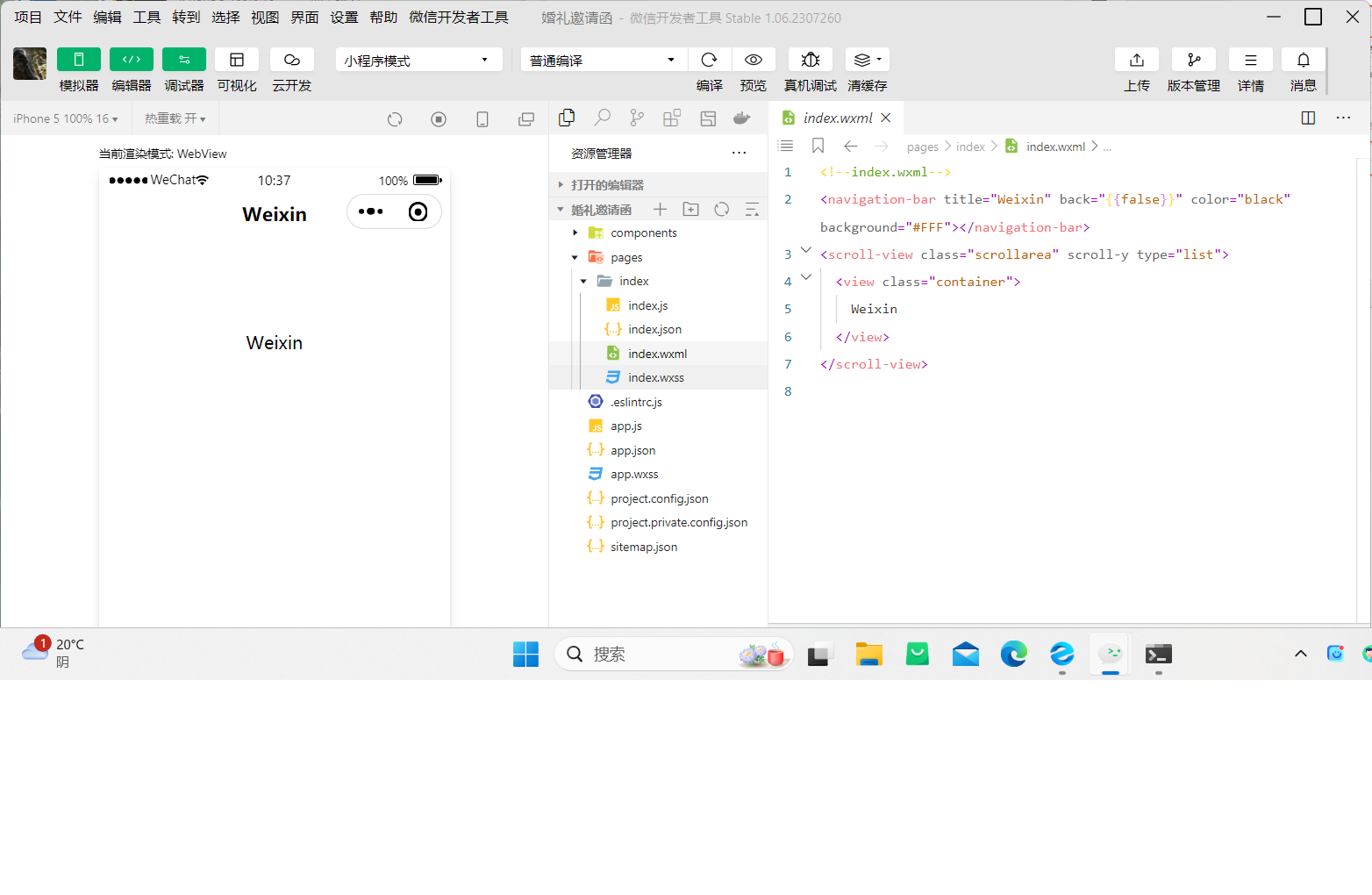Image resolution: width=1372 pixels, height=895 pixels.
Task: Navigate back in the editor
Action: (850, 146)
